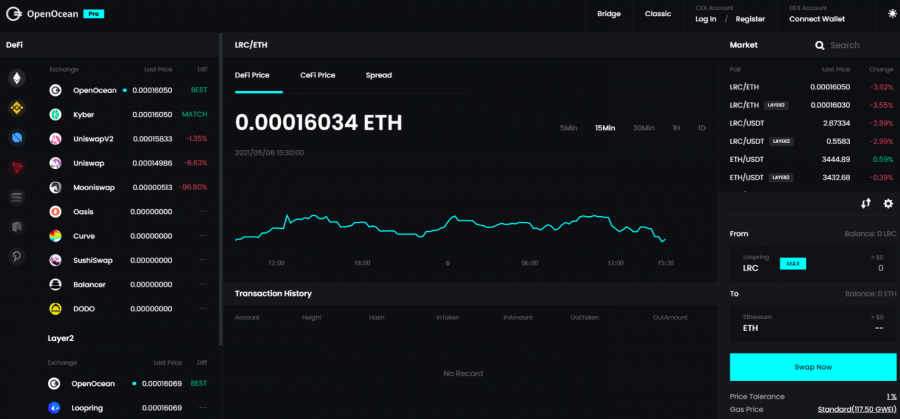Click the Layer2 section heading
Image resolution: width=900 pixels, height=419 pixels.
tap(60, 339)
